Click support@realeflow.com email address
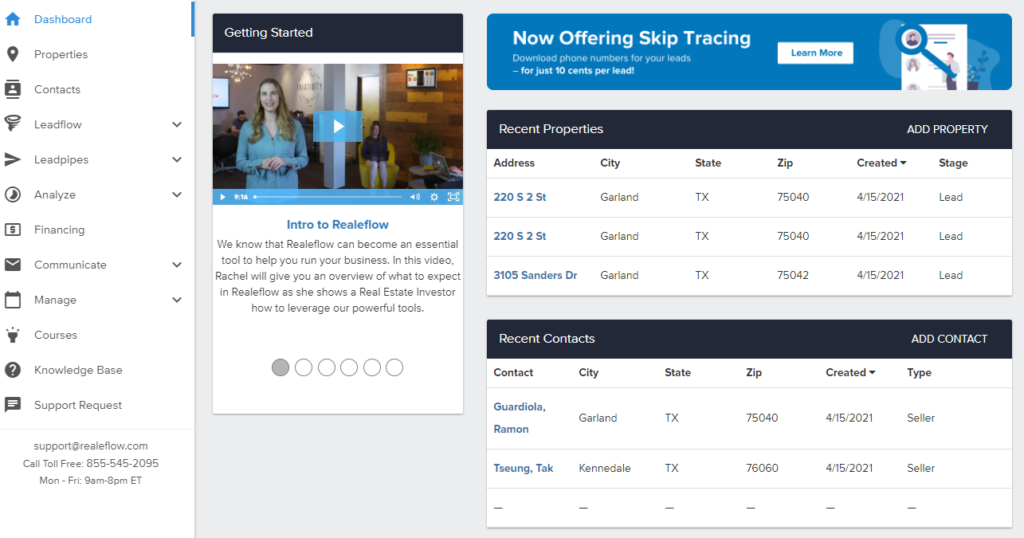 click(x=91, y=446)
